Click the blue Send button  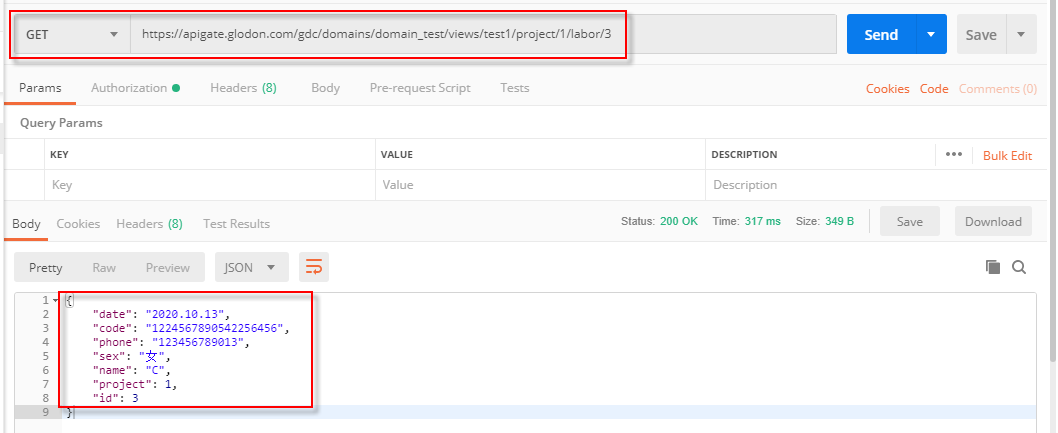click(880, 34)
